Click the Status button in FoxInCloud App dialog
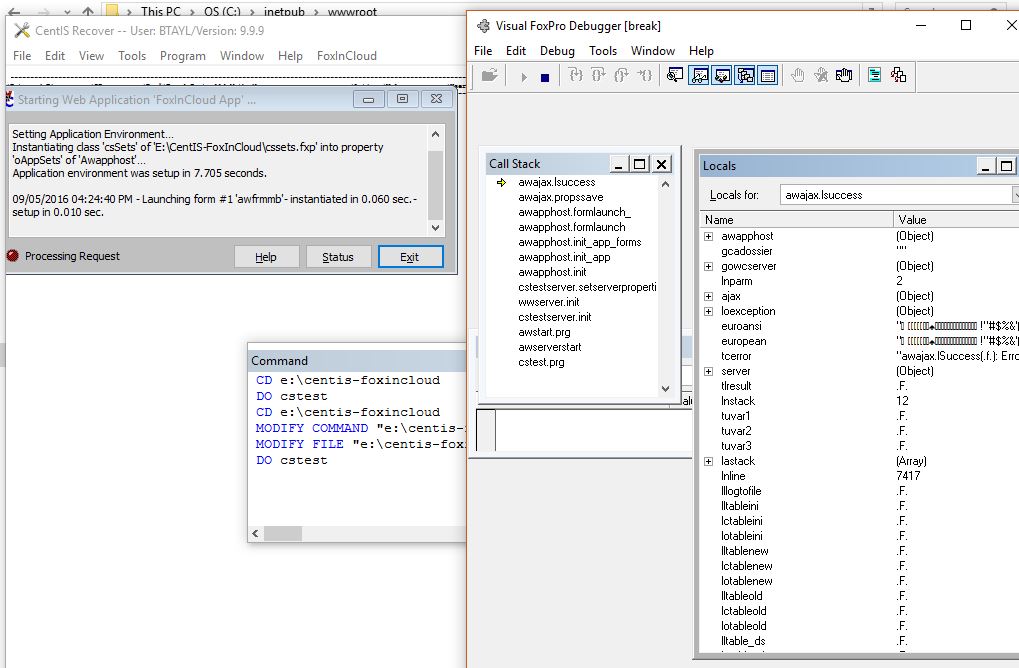Image resolution: width=1019 pixels, height=668 pixels. pos(339,257)
